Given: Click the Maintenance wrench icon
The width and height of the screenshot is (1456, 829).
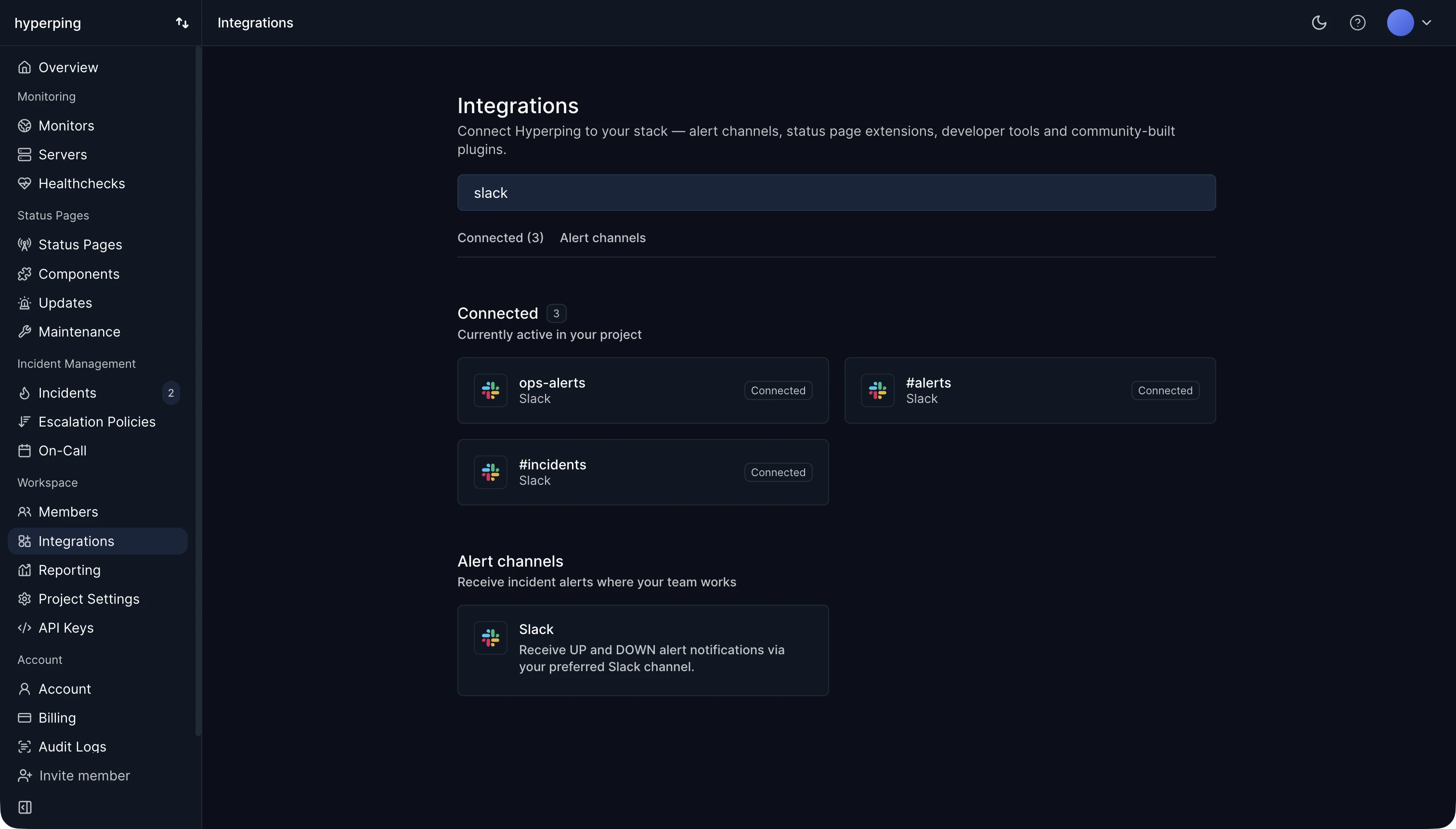Looking at the screenshot, I should (x=24, y=331).
